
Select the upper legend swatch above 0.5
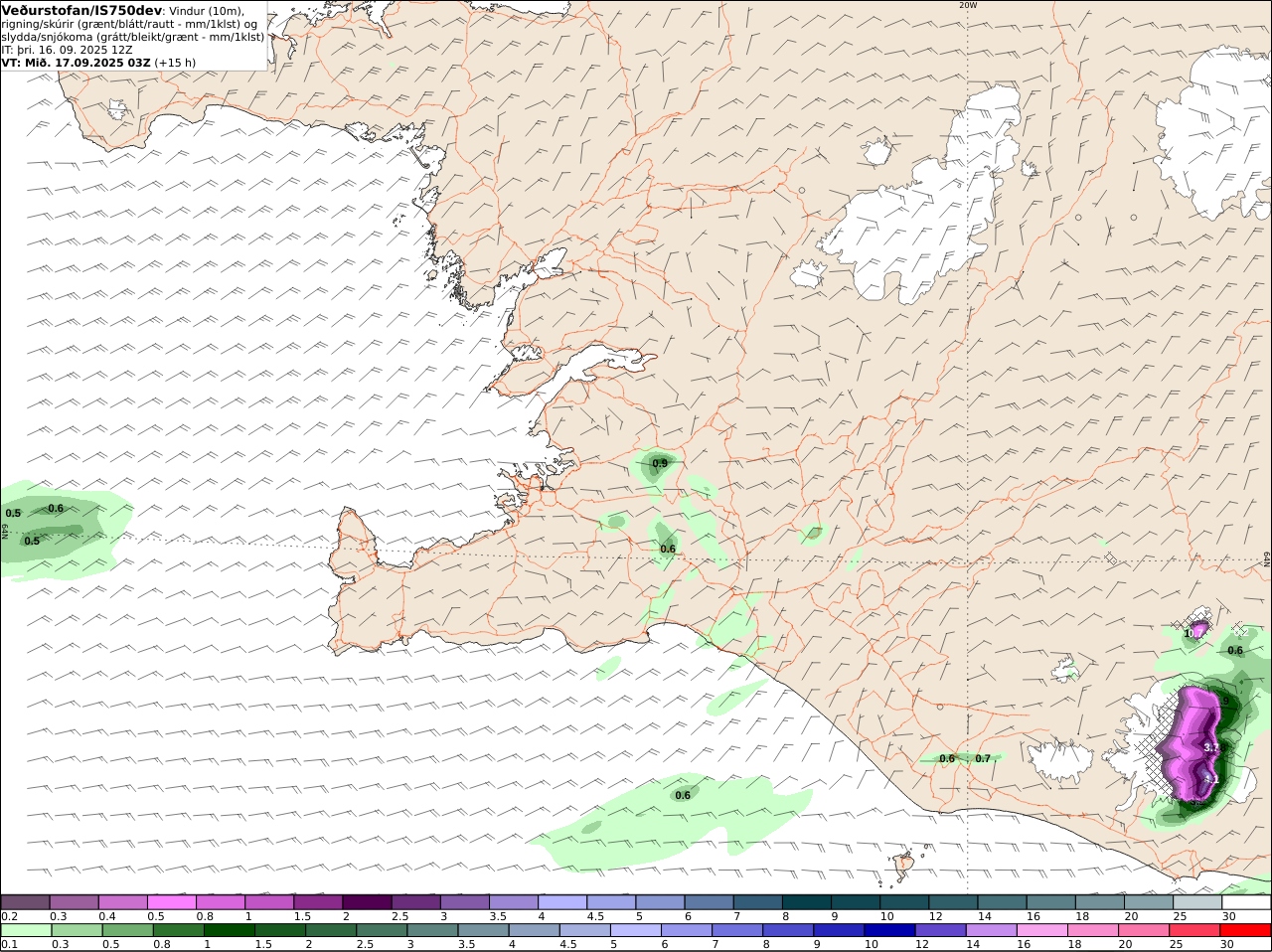171,902
